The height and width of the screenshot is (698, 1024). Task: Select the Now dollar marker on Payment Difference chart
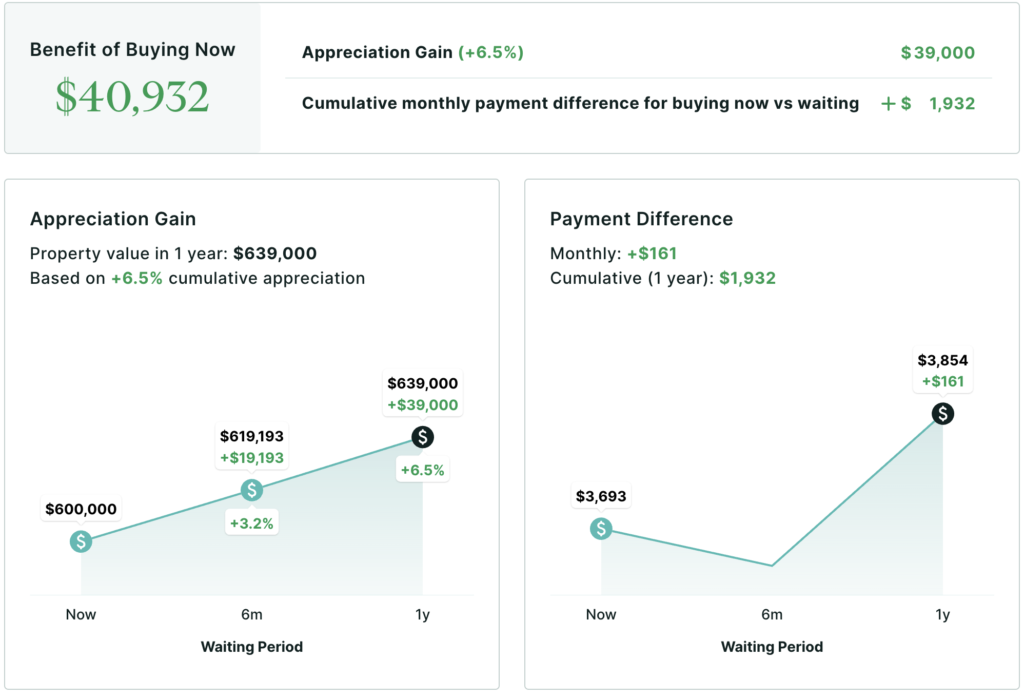tap(601, 529)
